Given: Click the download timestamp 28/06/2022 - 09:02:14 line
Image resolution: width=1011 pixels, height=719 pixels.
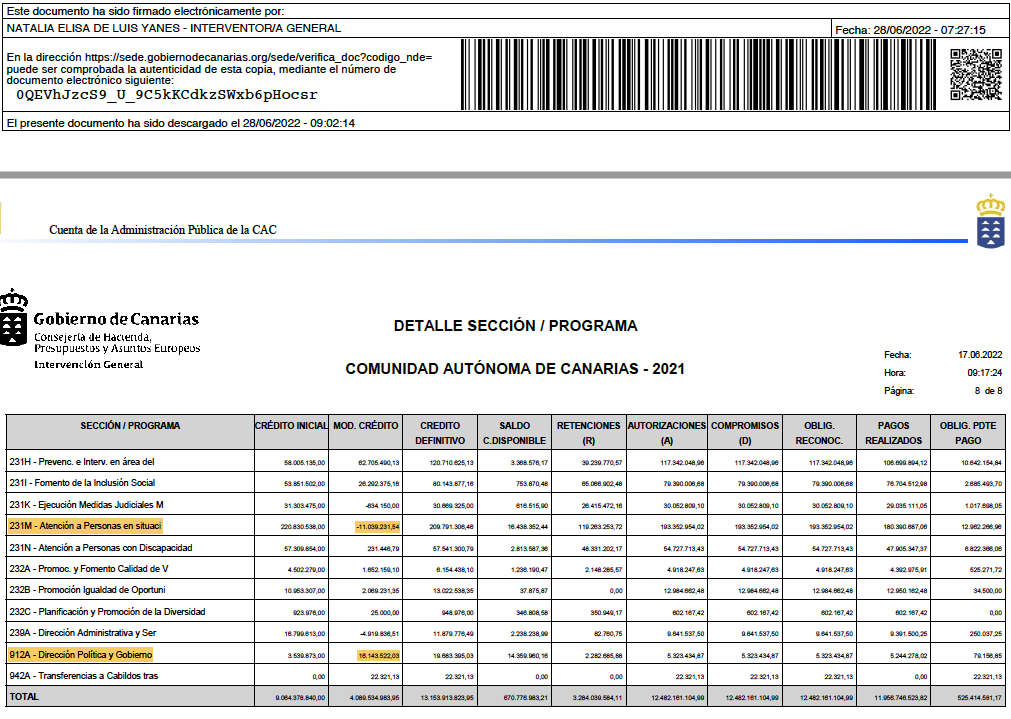Looking at the screenshot, I should tap(181, 123).
